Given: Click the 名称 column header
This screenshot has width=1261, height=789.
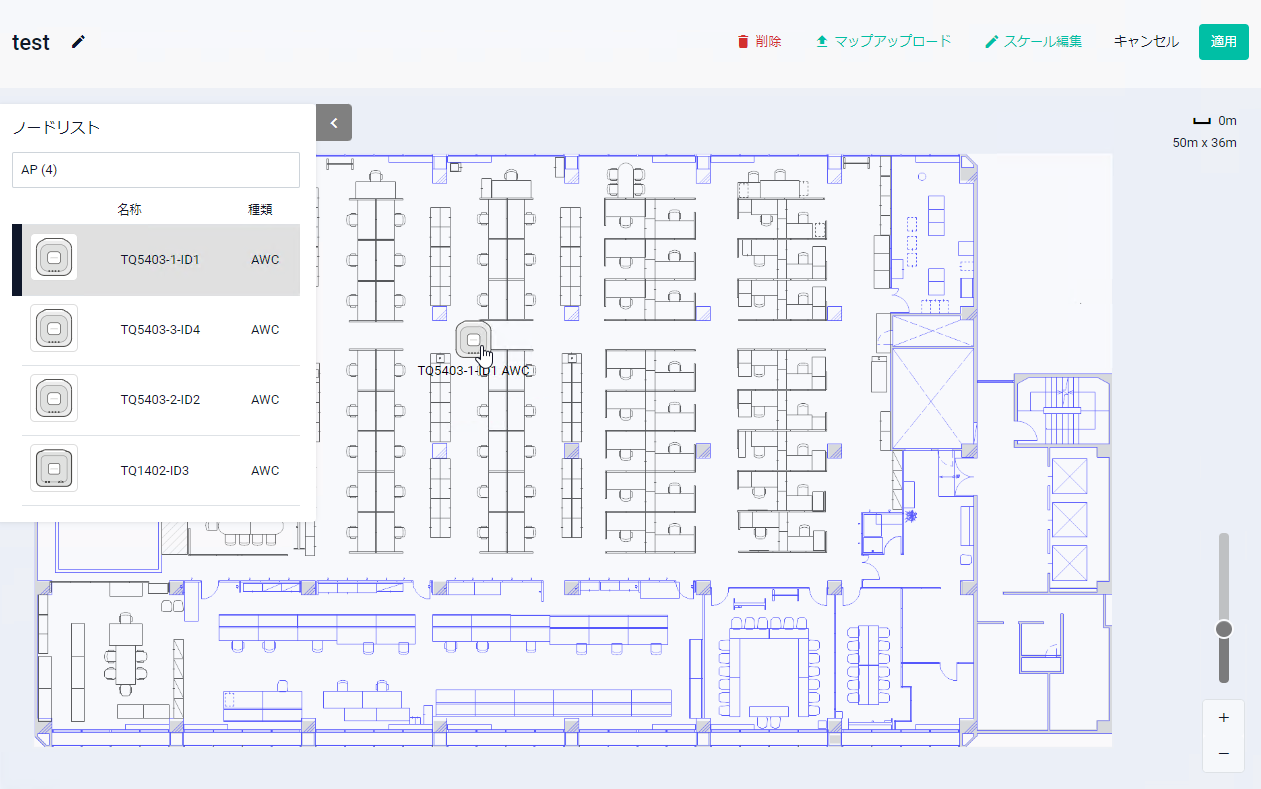Looking at the screenshot, I should [129, 210].
